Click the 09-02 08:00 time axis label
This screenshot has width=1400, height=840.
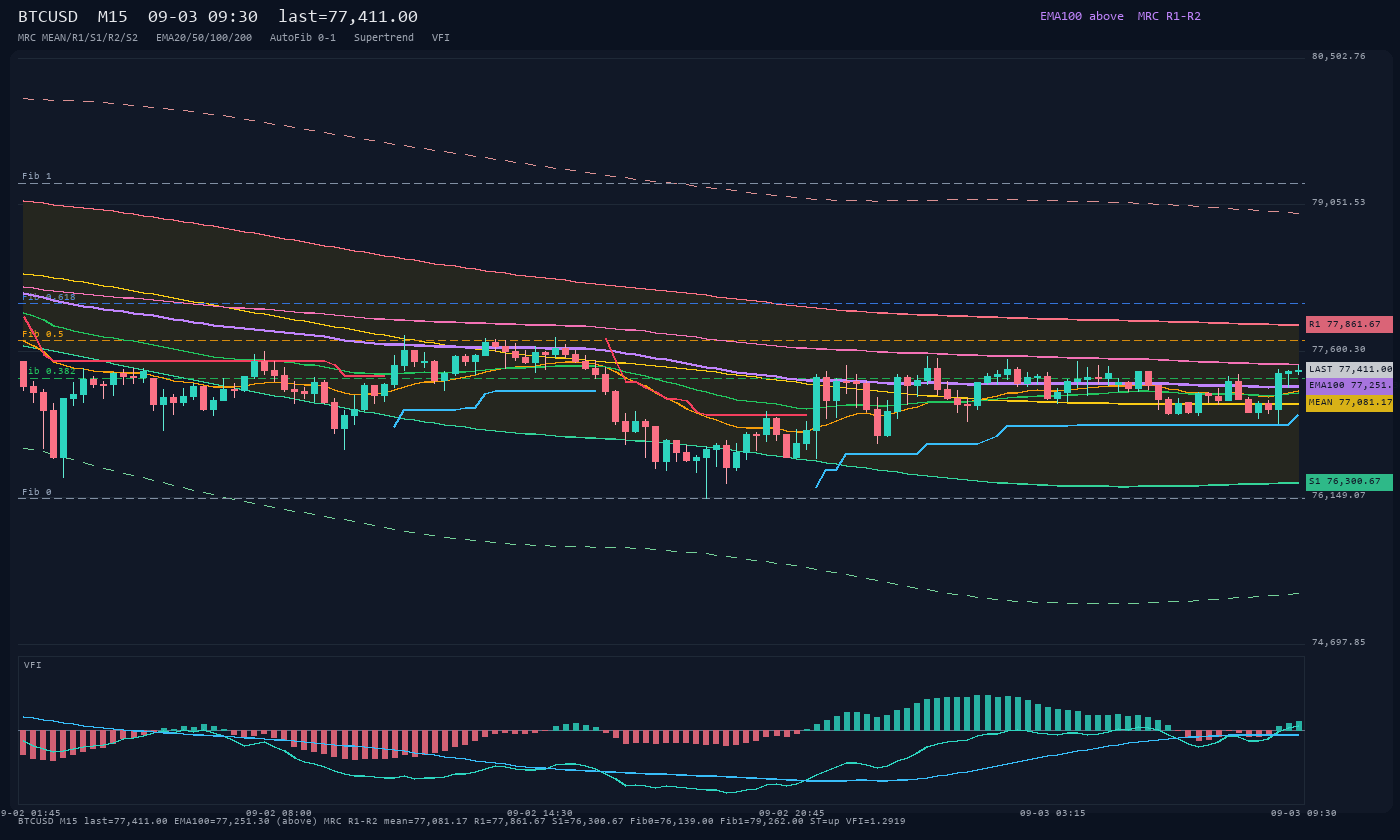[x=279, y=813]
